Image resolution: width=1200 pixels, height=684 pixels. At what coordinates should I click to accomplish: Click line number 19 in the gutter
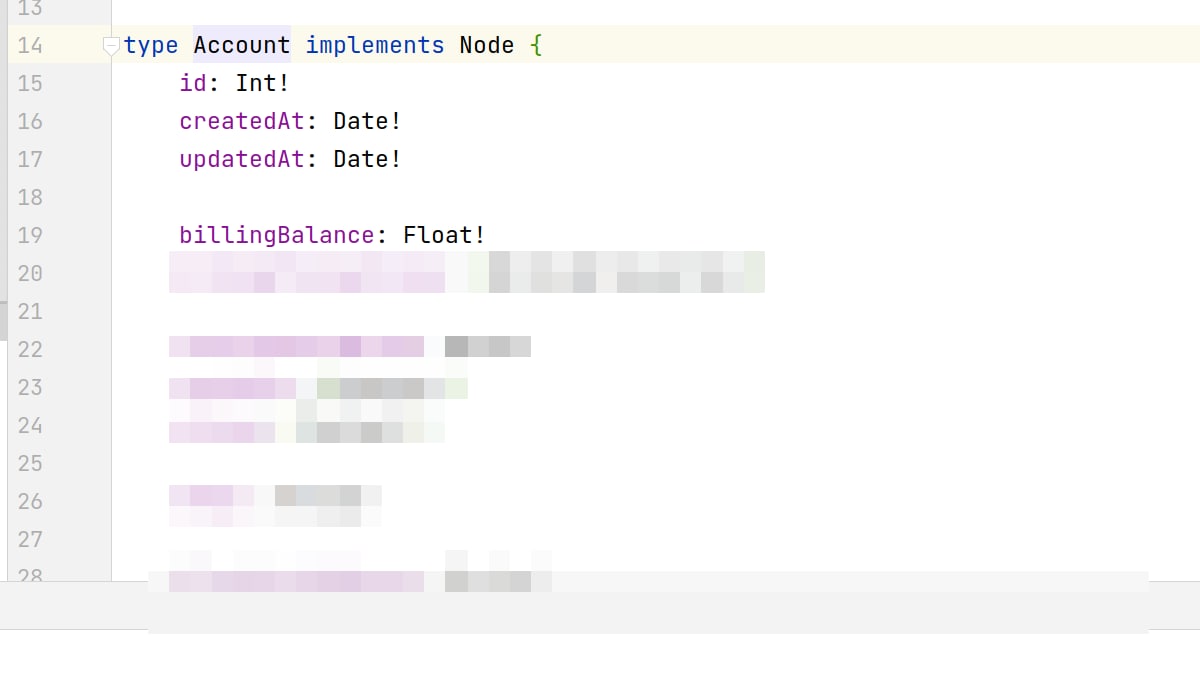[30, 235]
